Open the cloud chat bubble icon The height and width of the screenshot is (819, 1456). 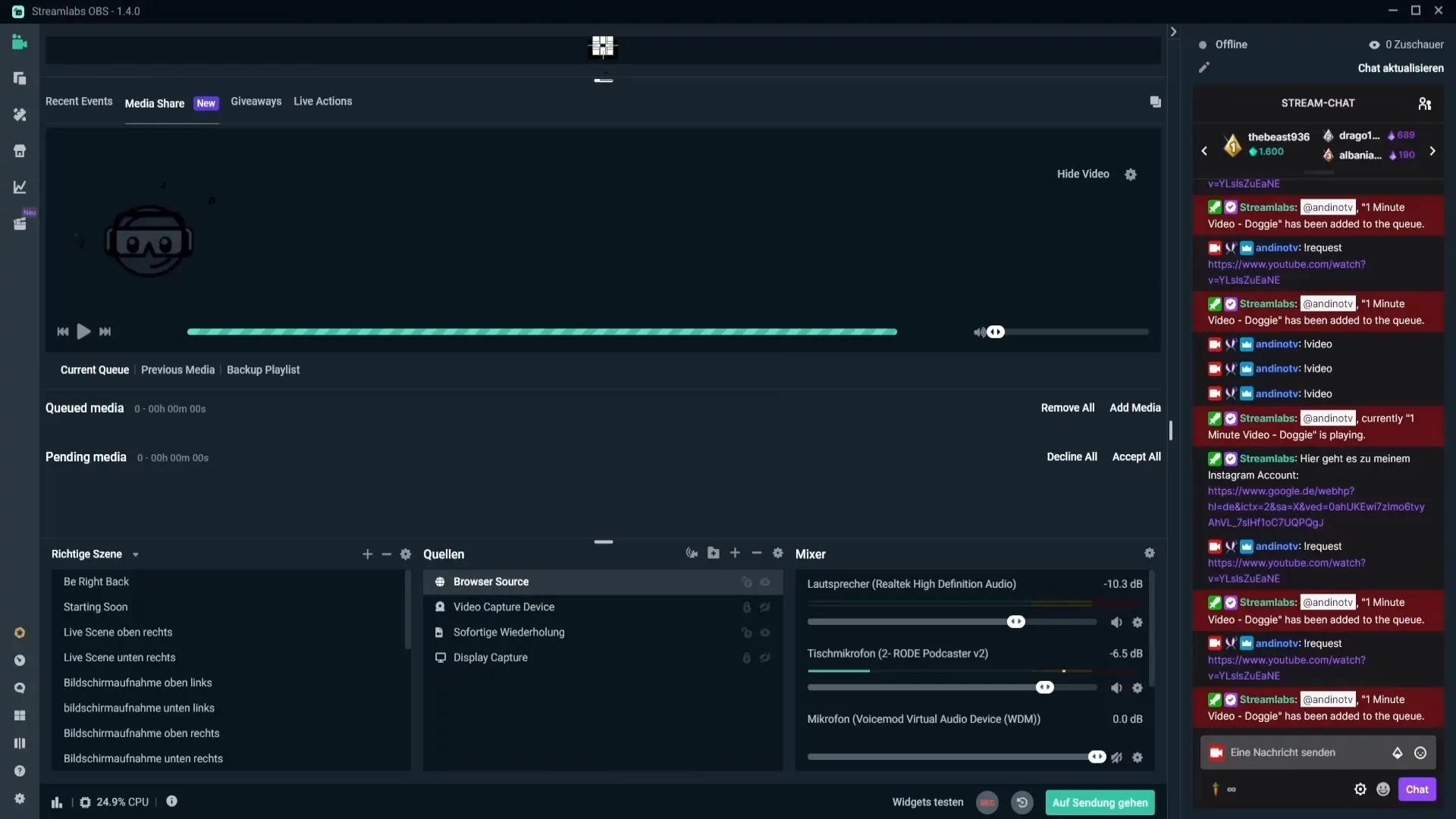tap(20, 688)
